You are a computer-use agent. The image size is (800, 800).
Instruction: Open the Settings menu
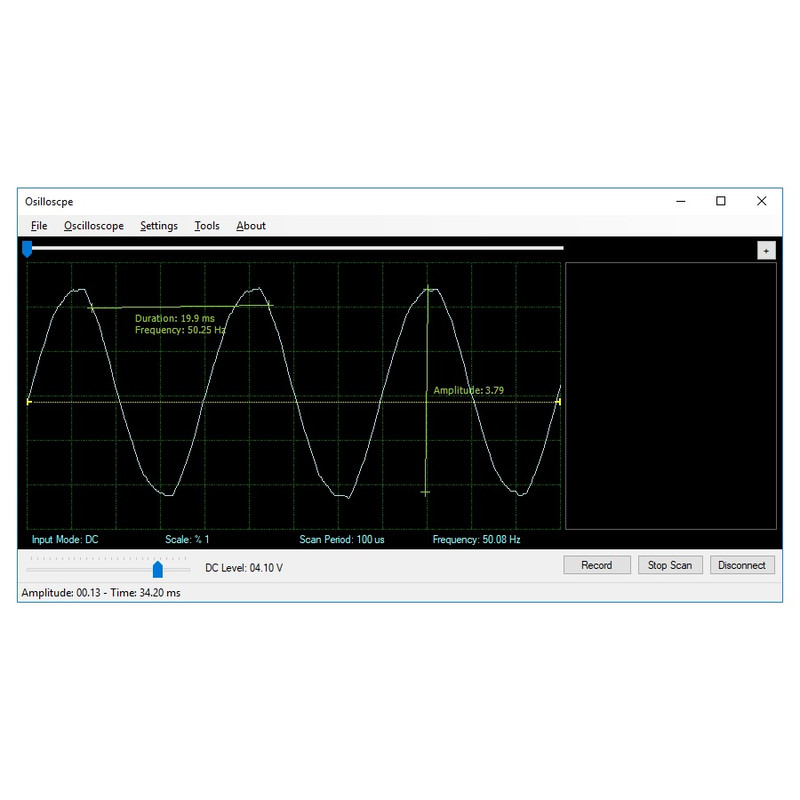click(159, 226)
